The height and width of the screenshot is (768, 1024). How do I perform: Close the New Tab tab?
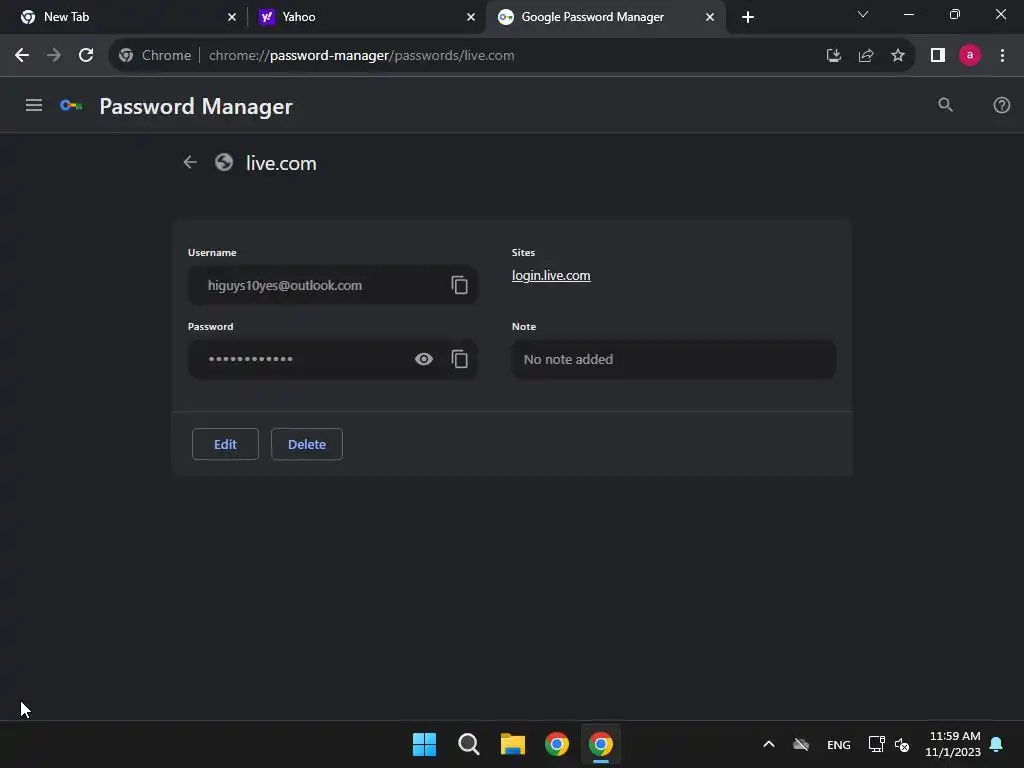click(232, 17)
